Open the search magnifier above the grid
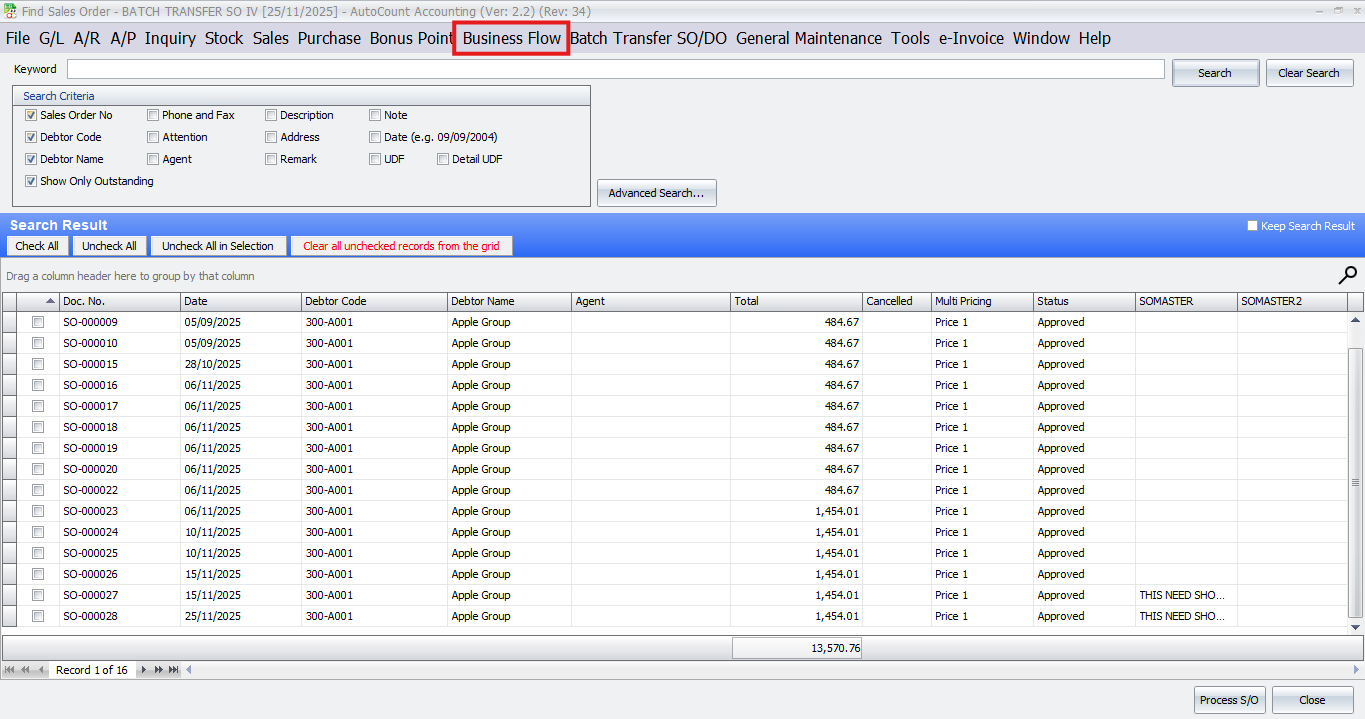This screenshot has width=1365, height=719. coord(1348,274)
